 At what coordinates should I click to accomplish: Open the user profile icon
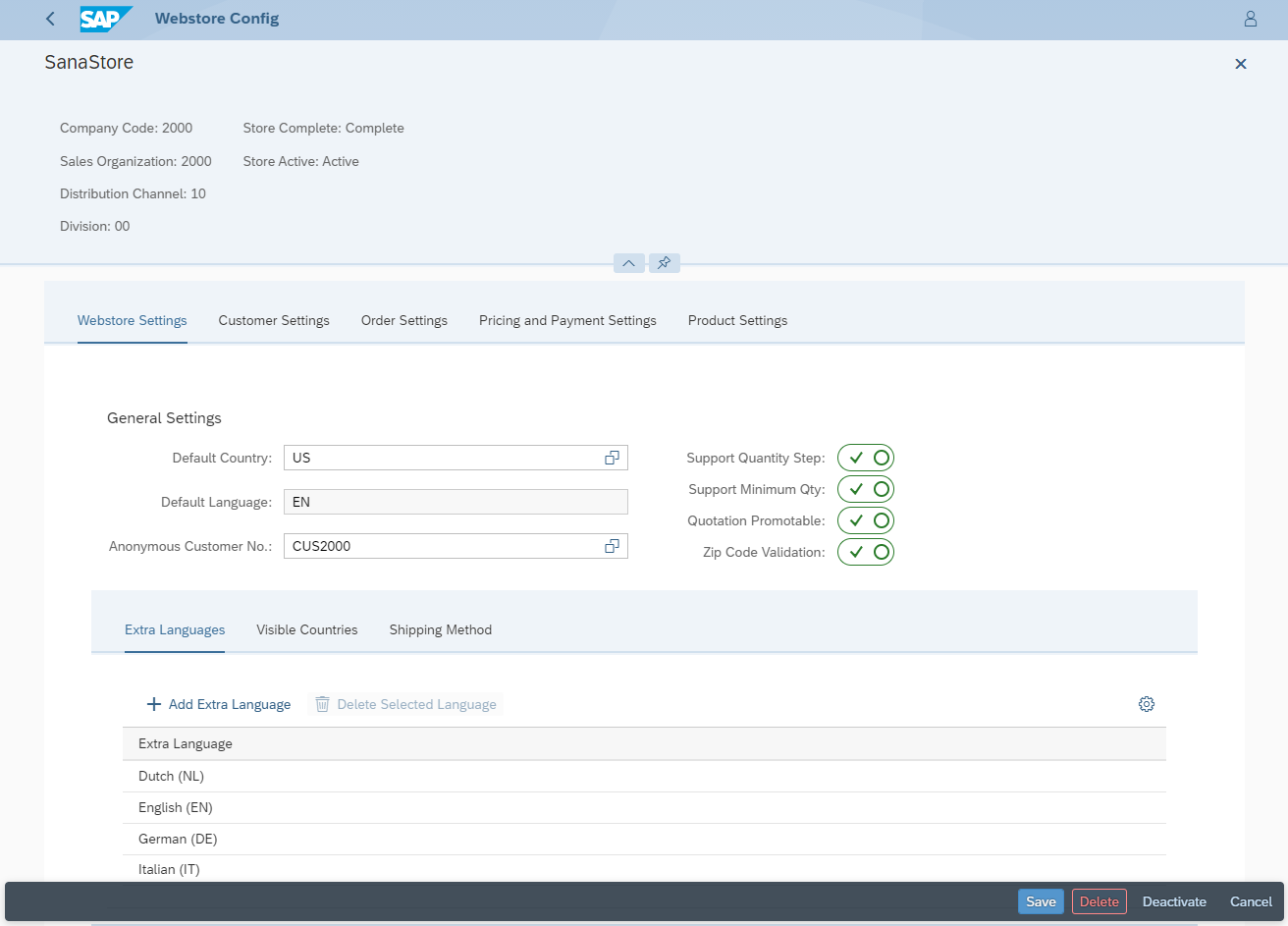1250,19
